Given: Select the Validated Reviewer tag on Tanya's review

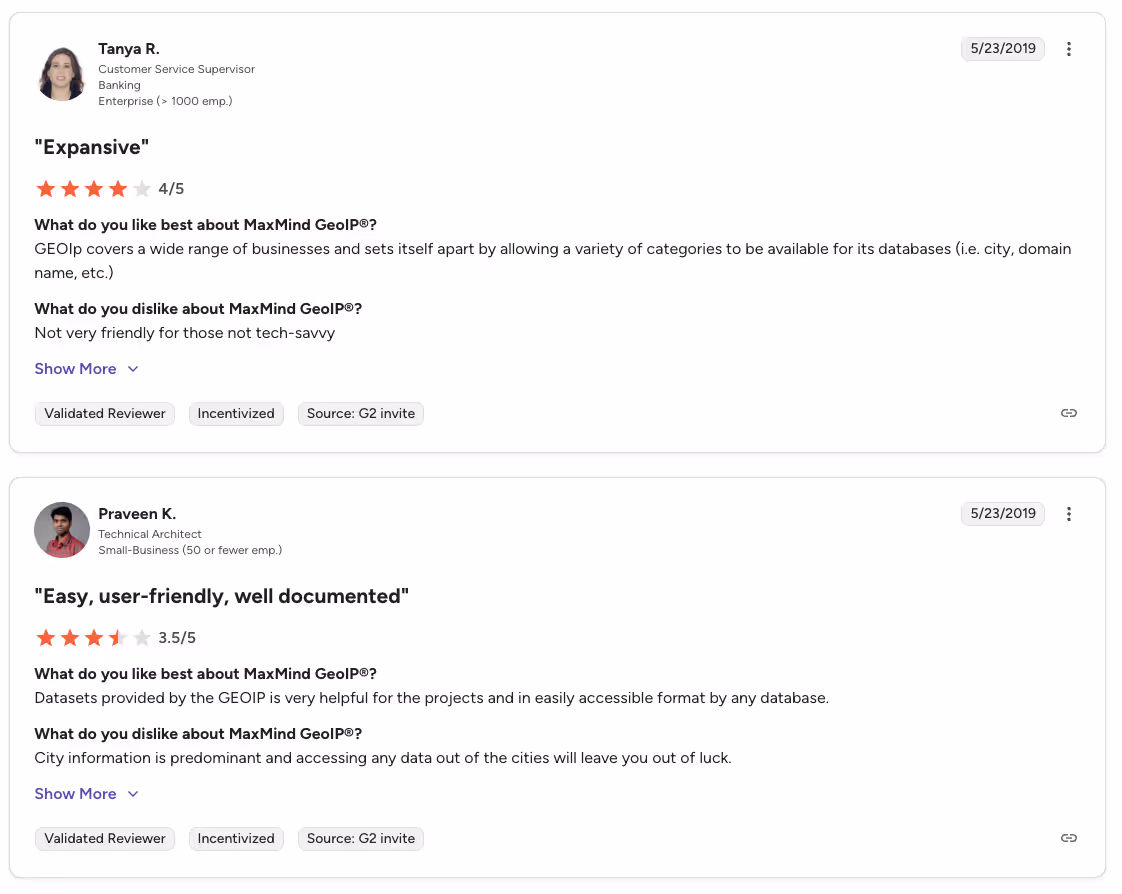Looking at the screenshot, I should (104, 413).
